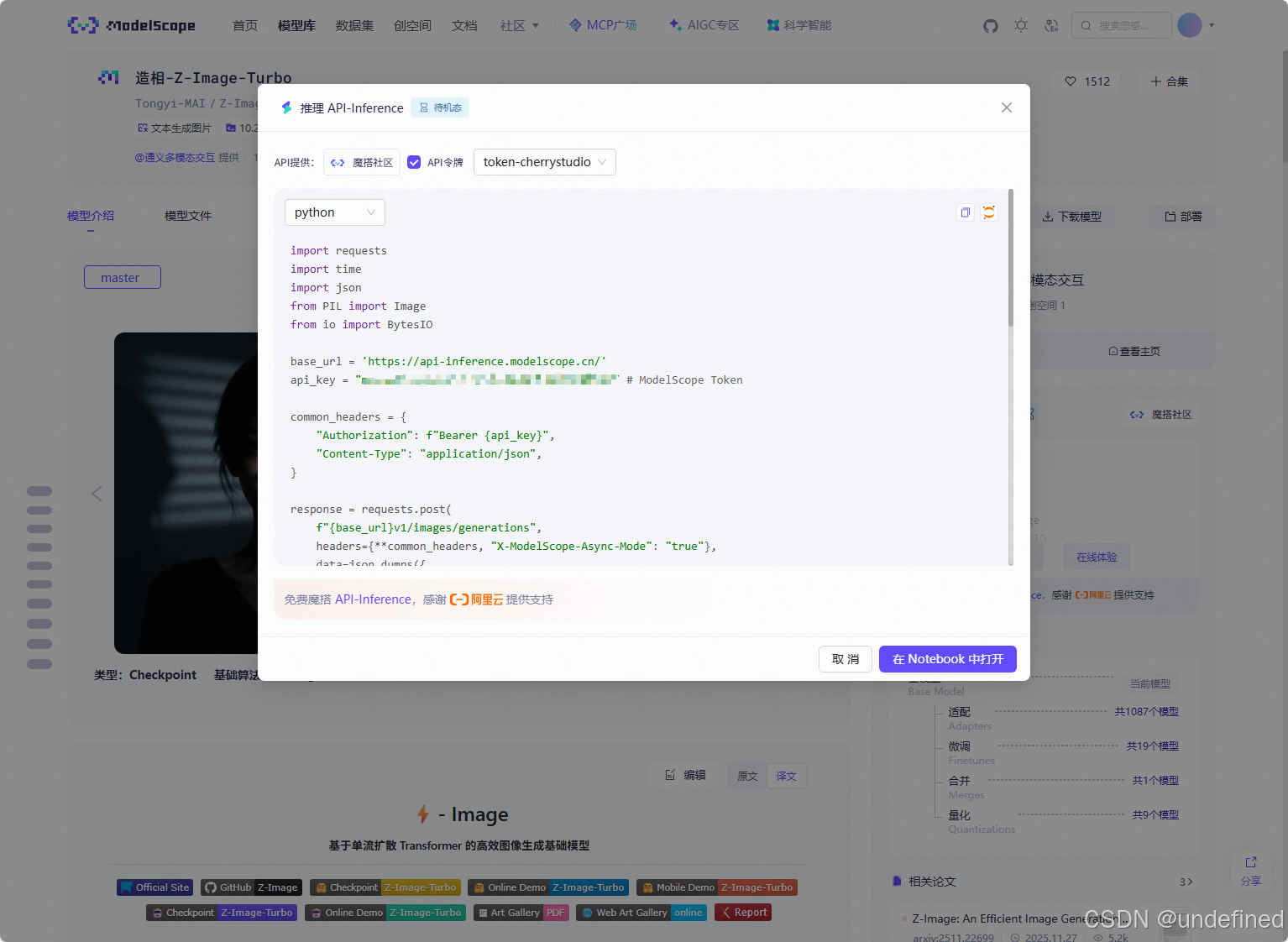Image resolution: width=1288 pixels, height=942 pixels.
Task: Select the 原文 toggle option
Action: pos(747,776)
